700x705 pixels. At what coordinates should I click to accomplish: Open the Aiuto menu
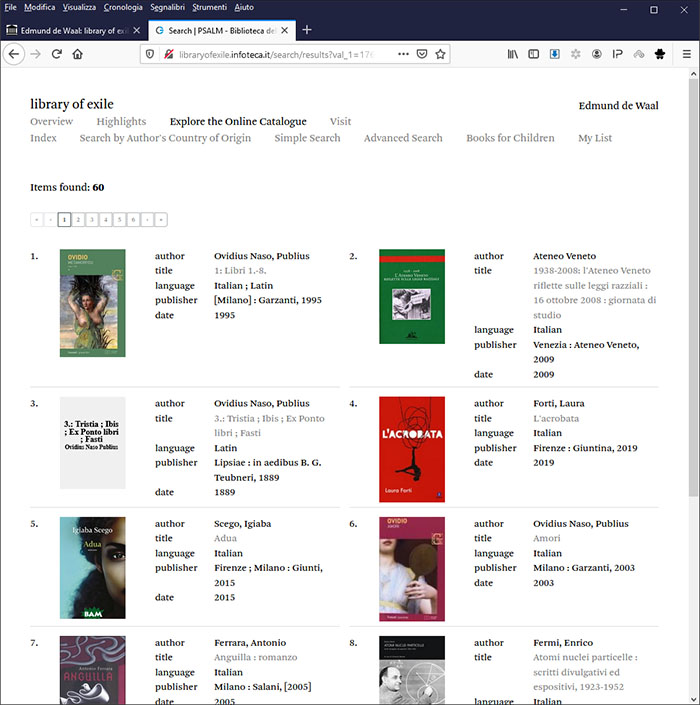pyautogui.click(x=244, y=7)
